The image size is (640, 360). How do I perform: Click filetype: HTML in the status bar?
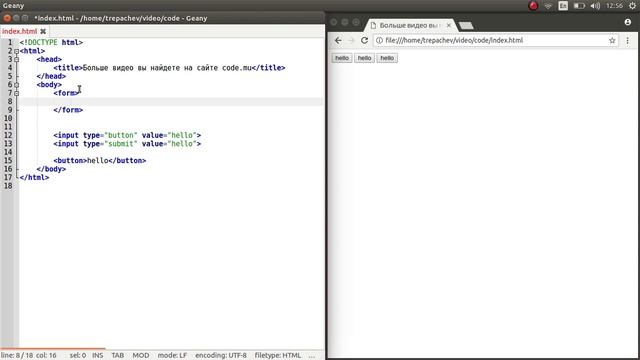tap(278, 356)
